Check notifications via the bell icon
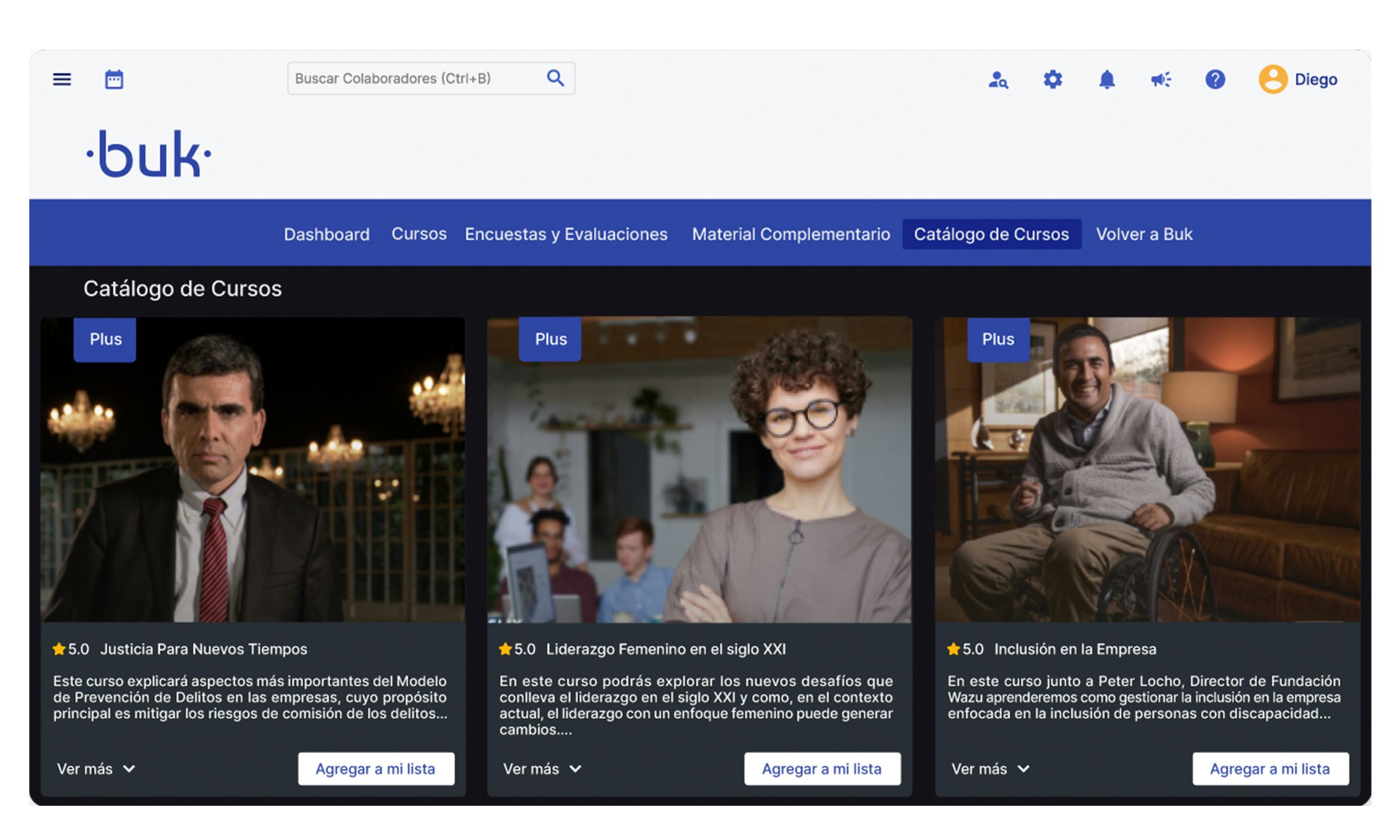The image size is (1400, 840). pyautogui.click(x=1107, y=80)
